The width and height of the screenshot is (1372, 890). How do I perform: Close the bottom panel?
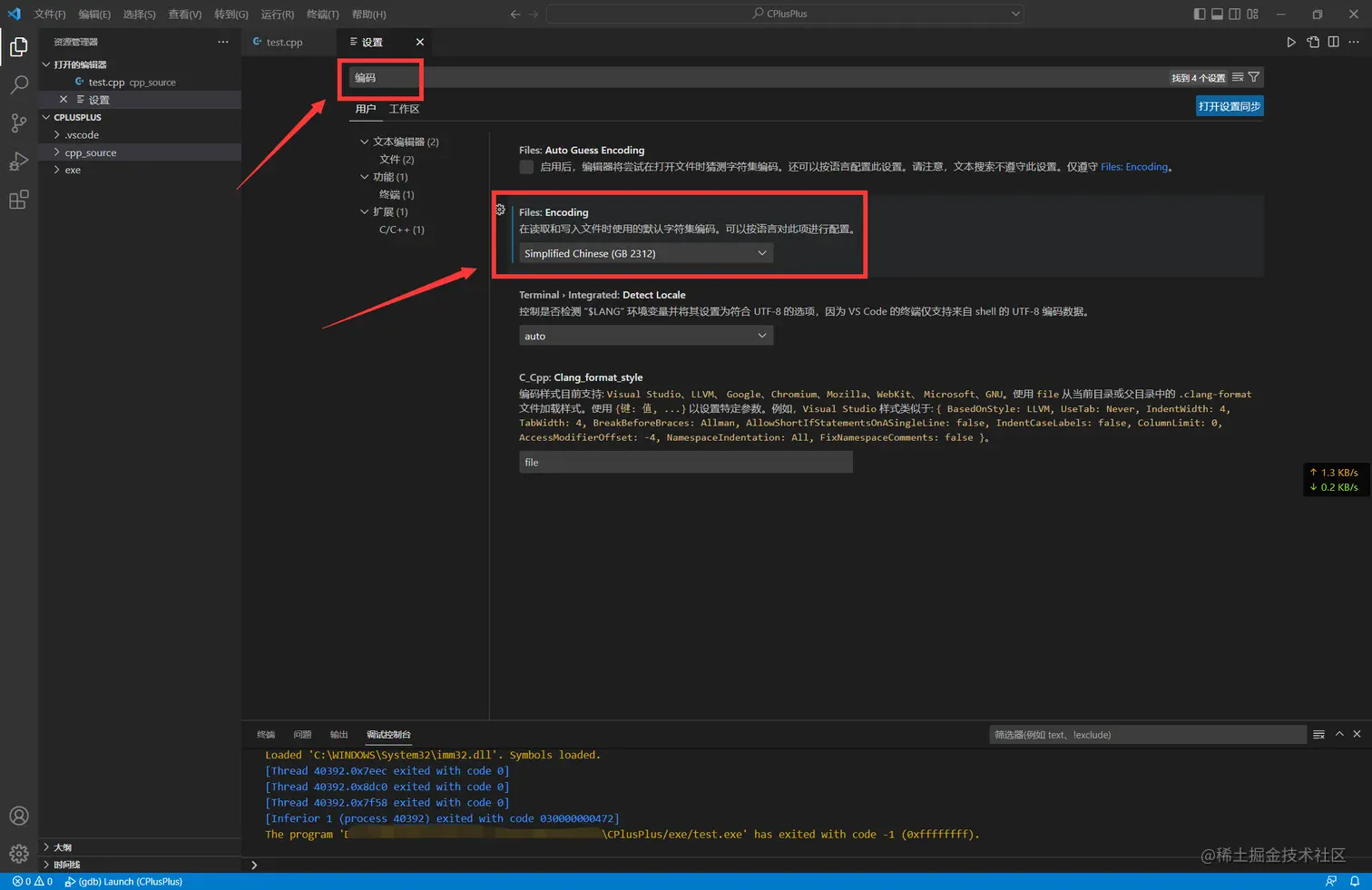click(x=1357, y=734)
